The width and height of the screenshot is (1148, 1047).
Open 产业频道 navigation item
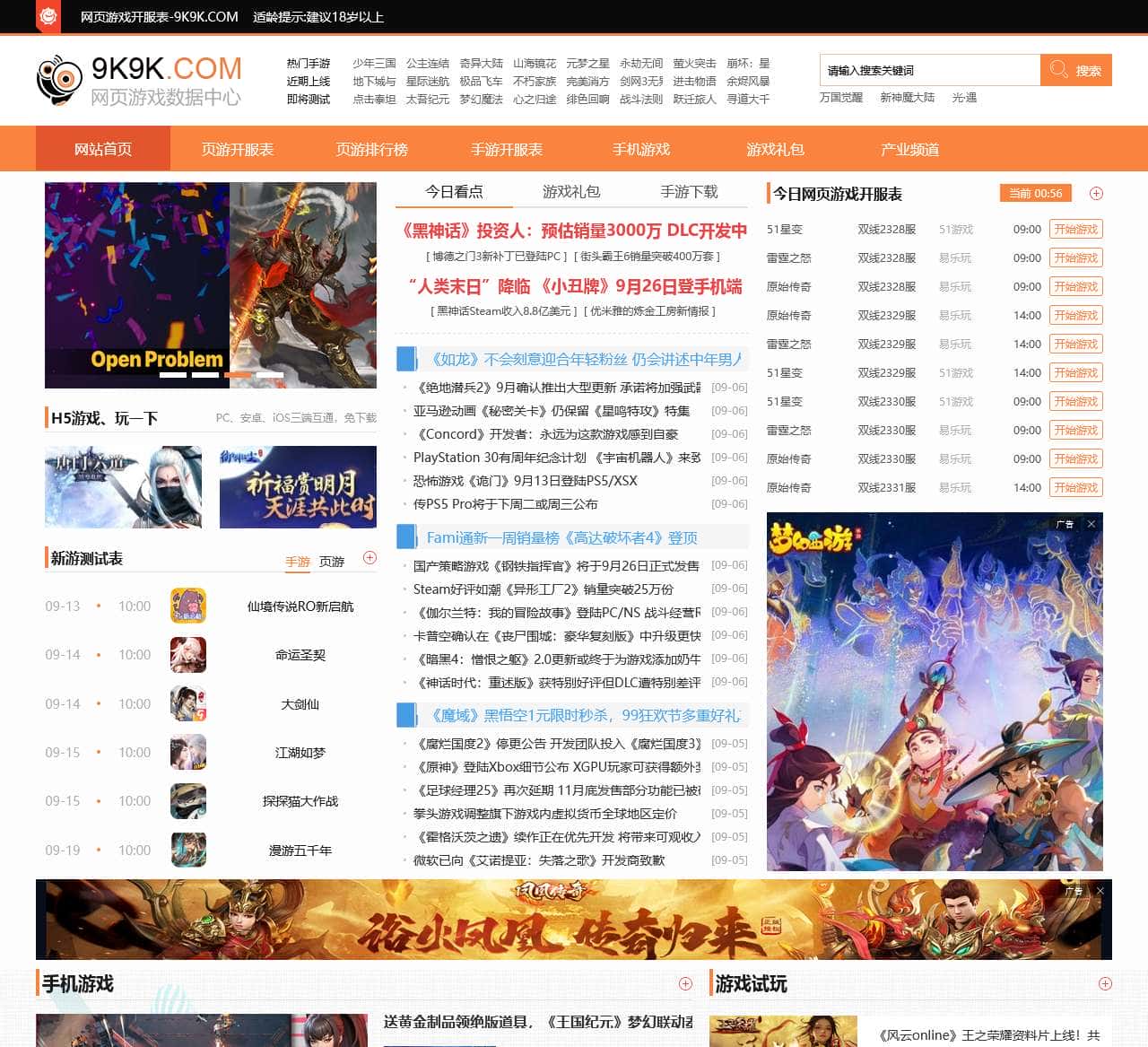click(910, 149)
